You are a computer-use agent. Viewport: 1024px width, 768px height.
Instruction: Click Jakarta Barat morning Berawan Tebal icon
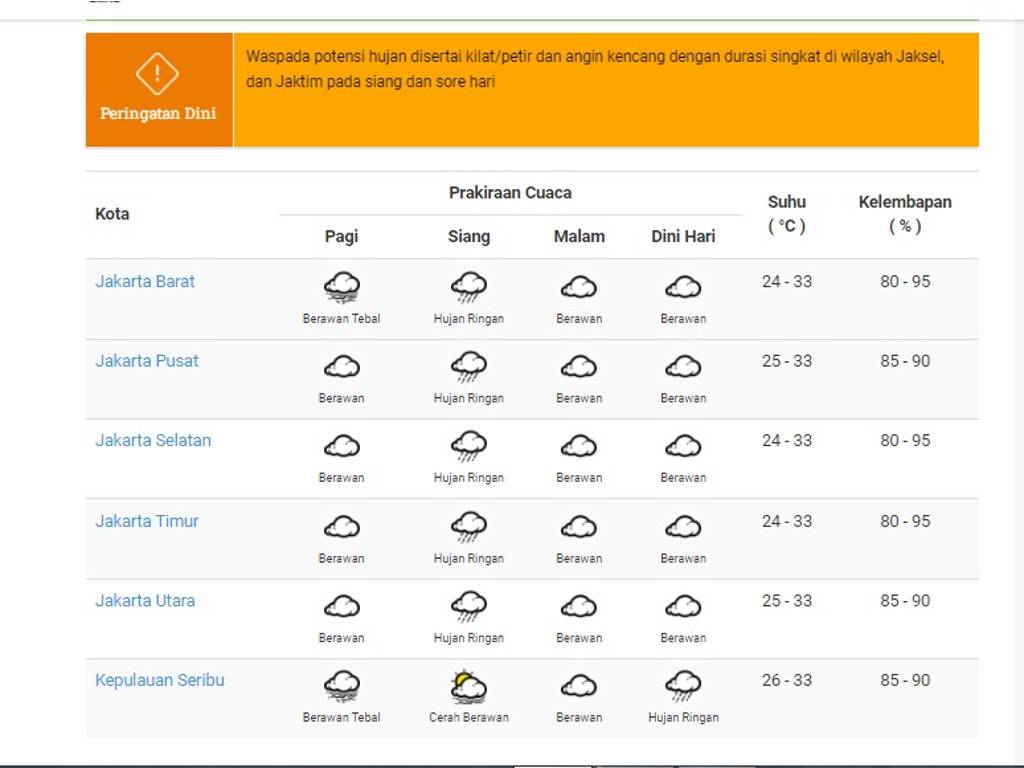(341, 288)
